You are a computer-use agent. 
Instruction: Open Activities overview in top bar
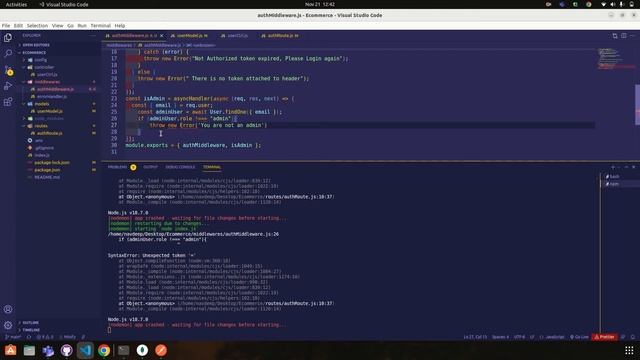(x=16, y=4)
